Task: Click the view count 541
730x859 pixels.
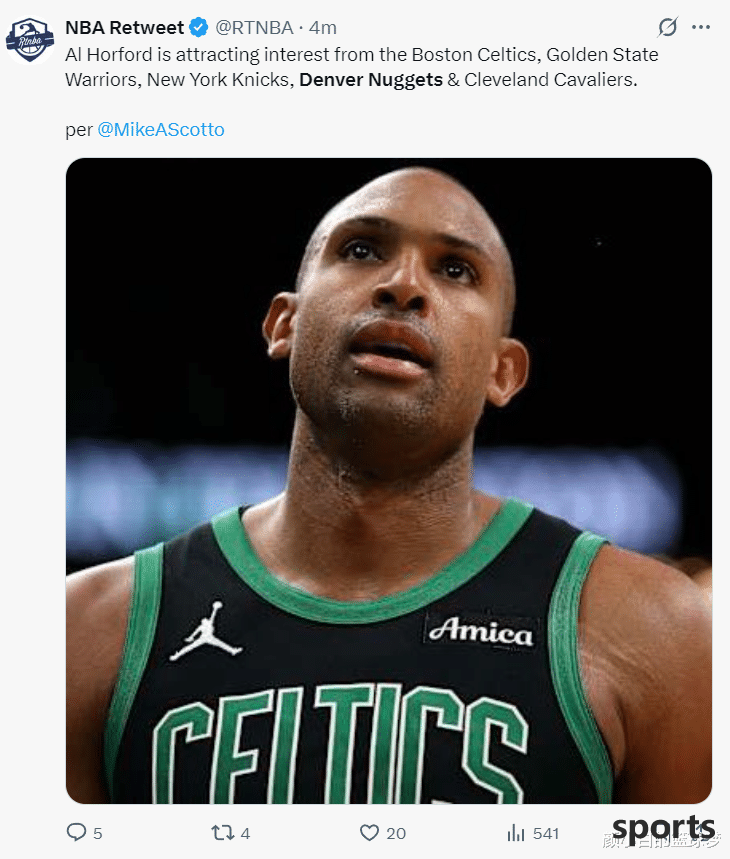Action: click(546, 833)
